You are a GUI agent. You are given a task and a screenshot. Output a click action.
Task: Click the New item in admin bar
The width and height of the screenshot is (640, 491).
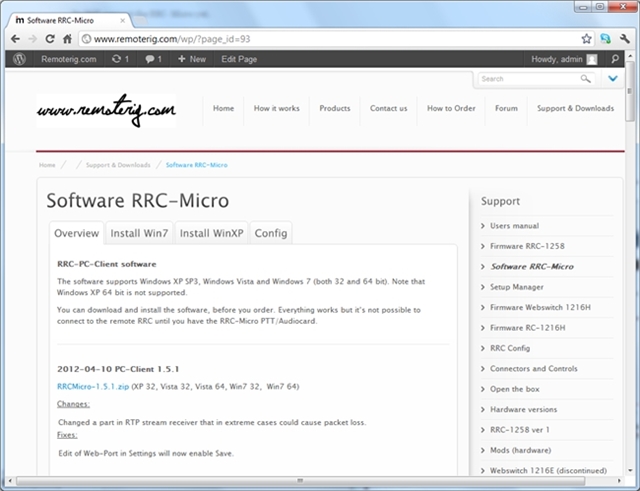(x=192, y=59)
